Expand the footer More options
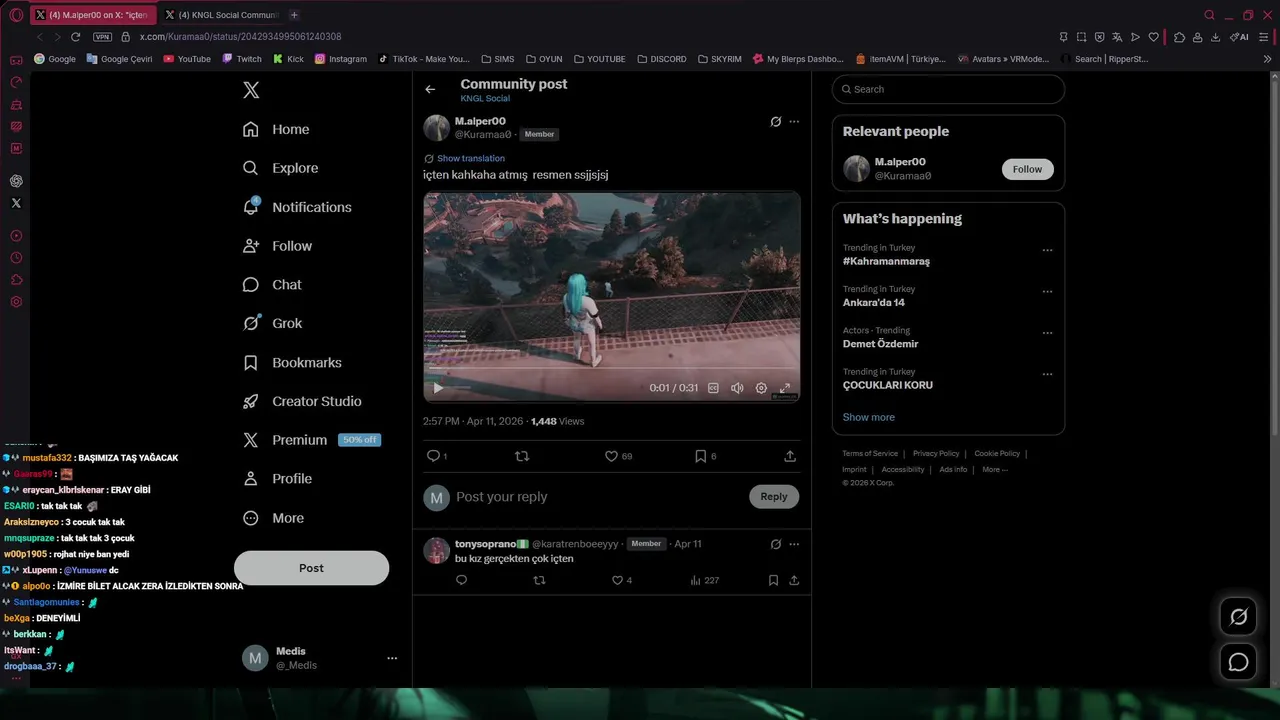This screenshot has height=720, width=1280. (x=994, y=470)
